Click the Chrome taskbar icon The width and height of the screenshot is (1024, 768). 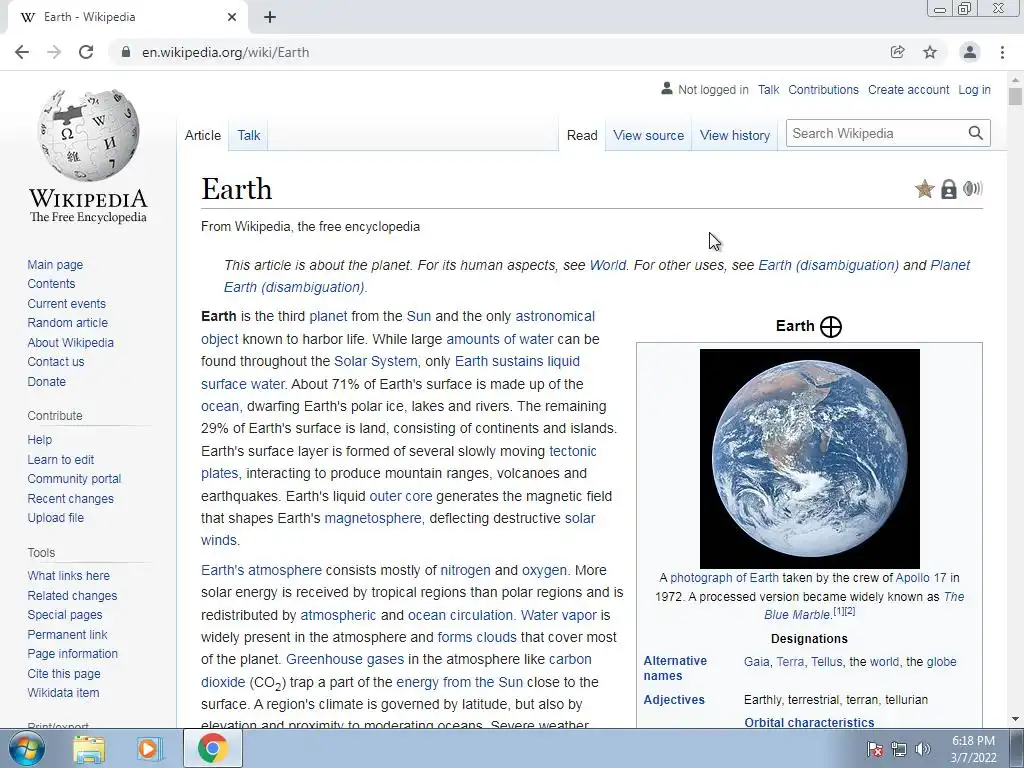point(213,748)
